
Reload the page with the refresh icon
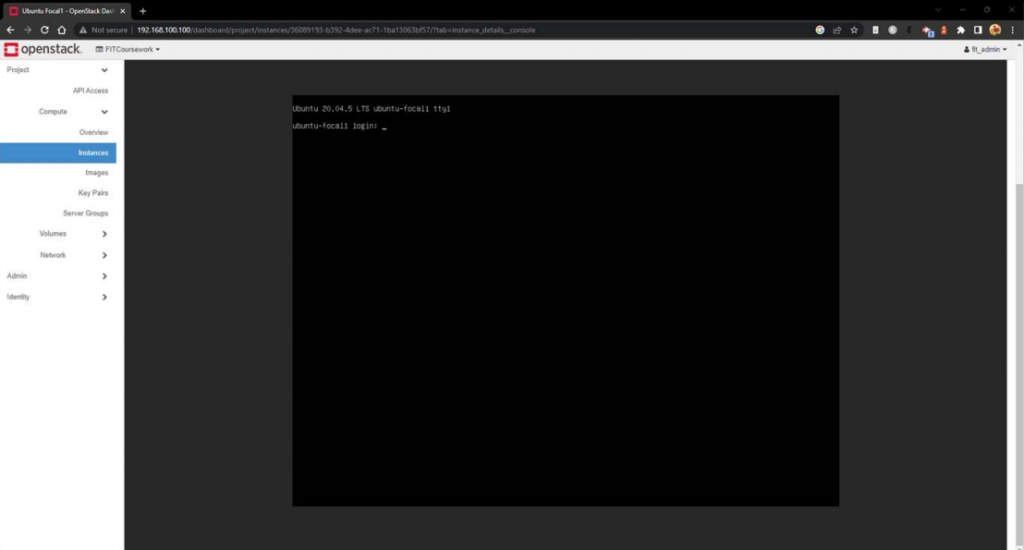pyautogui.click(x=44, y=30)
